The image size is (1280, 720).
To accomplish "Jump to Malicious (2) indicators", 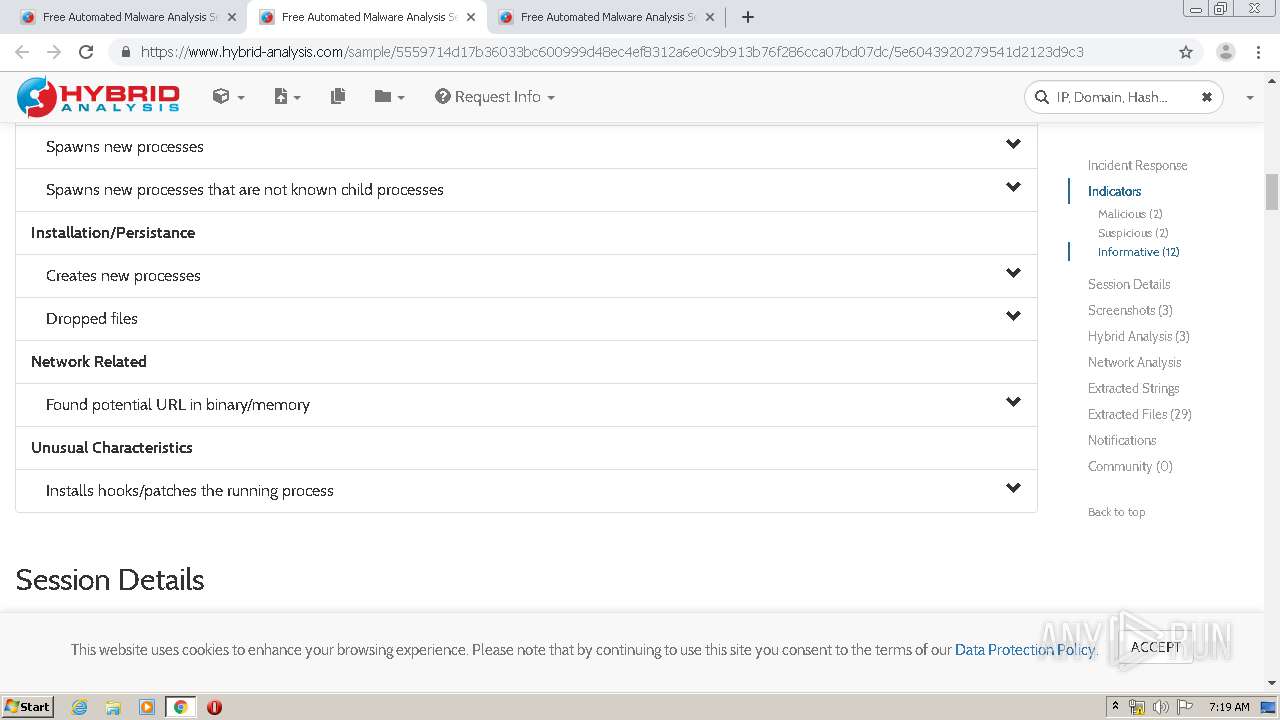I will [x=1130, y=214].
